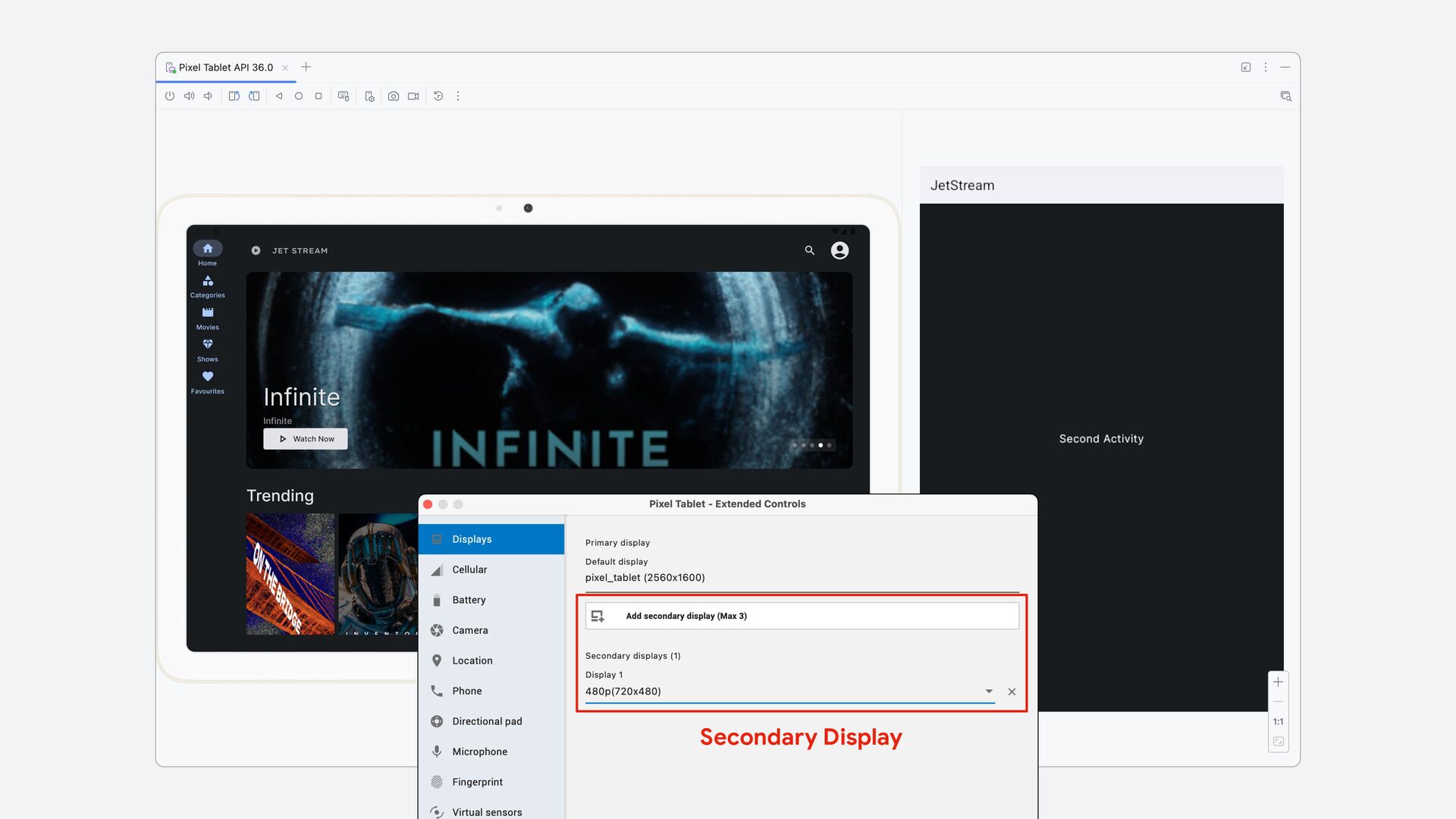1456x819 pixels.
Task: Open the emulator toolbar three-dot overflow menu
Action: (458, 96)
